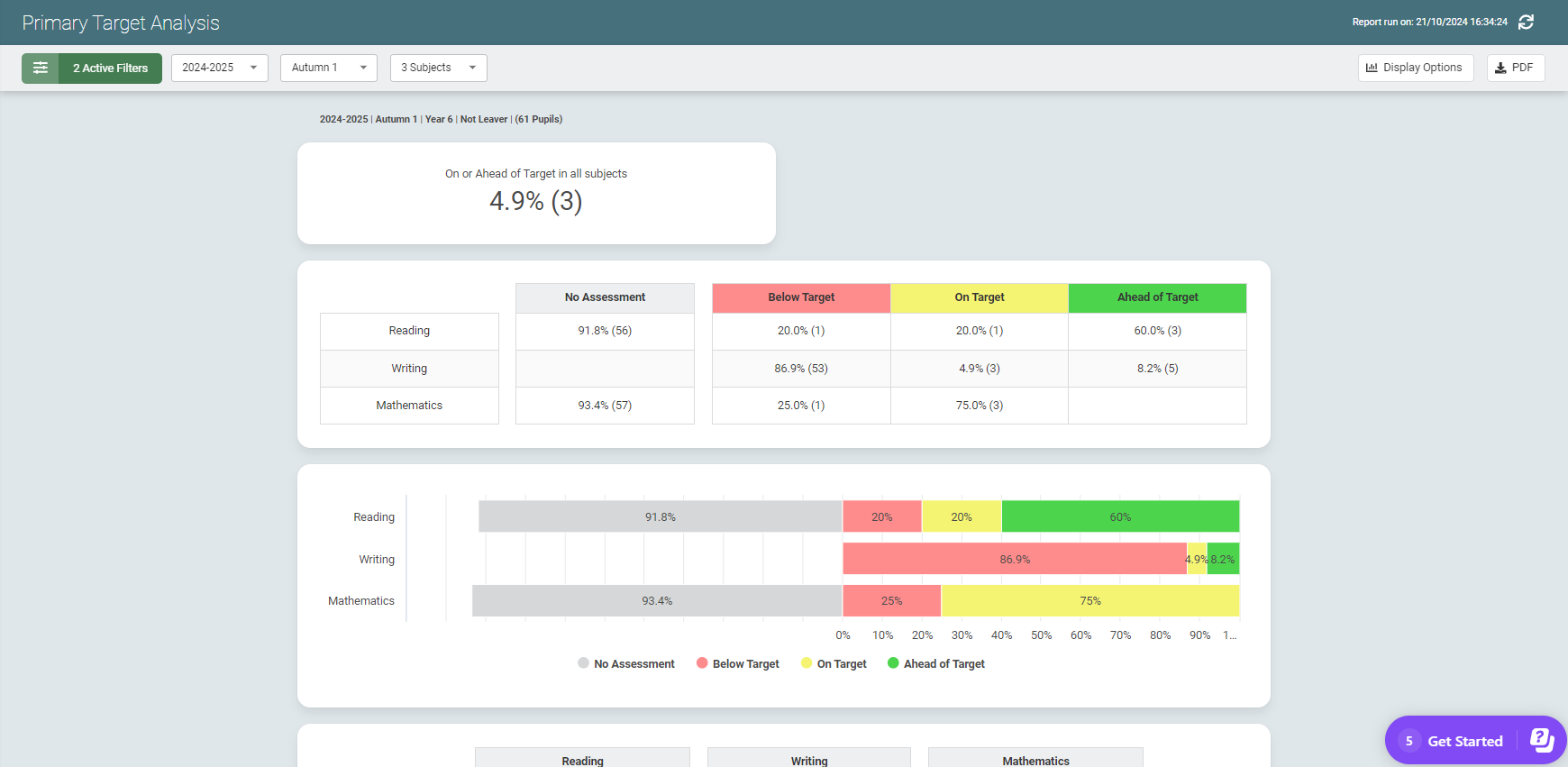Toggle the Ahead of Target legend series

point(936,664)
